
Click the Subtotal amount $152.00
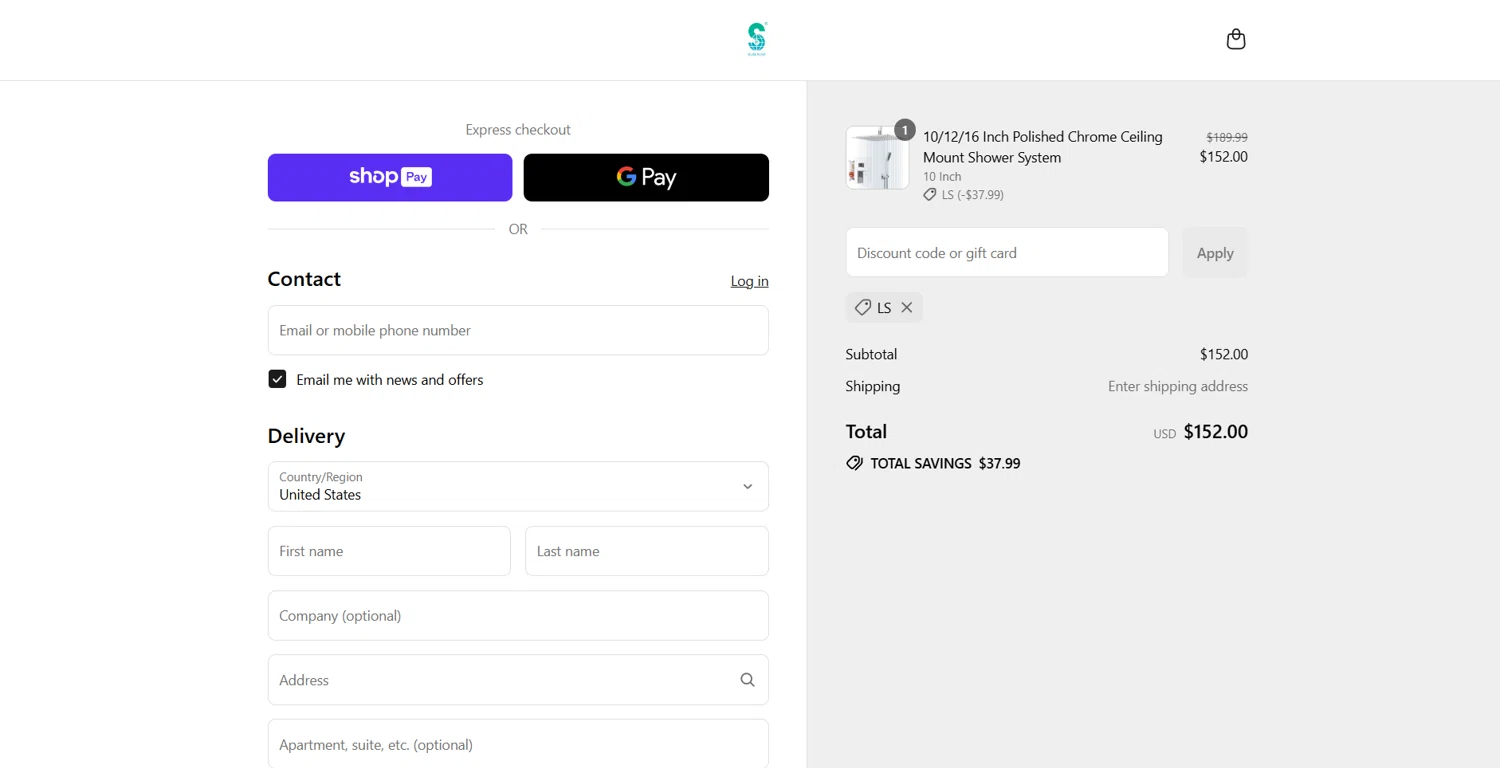tap(1224, 354)
